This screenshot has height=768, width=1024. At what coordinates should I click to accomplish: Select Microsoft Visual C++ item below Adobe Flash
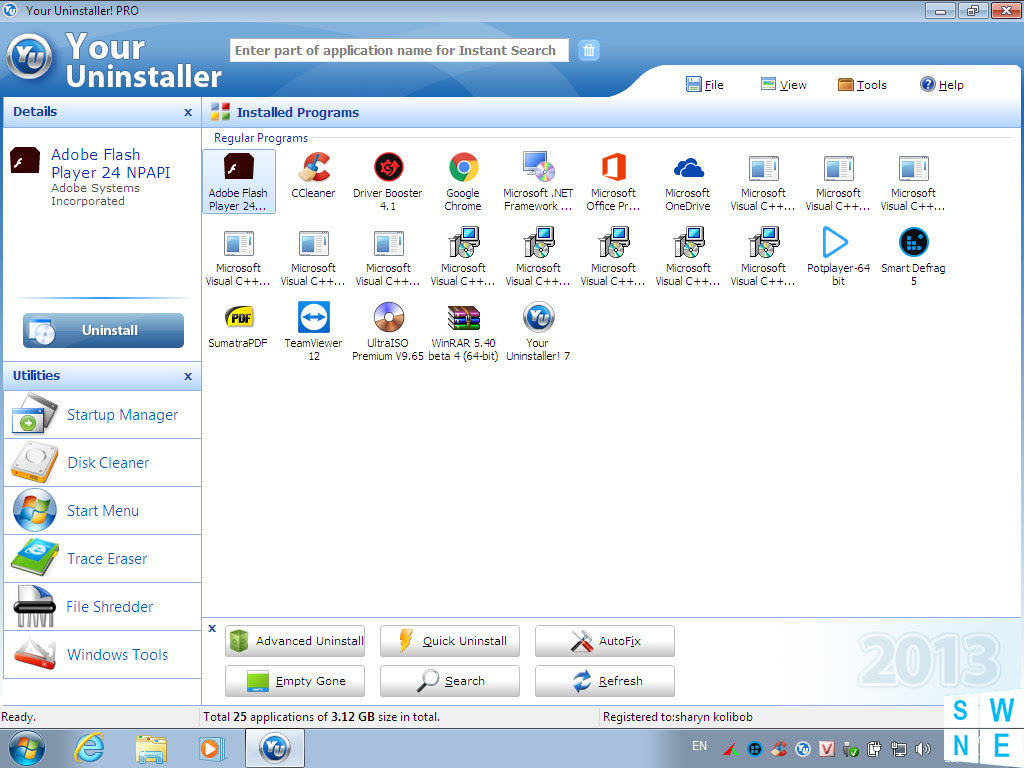click(x=238, y=256)
